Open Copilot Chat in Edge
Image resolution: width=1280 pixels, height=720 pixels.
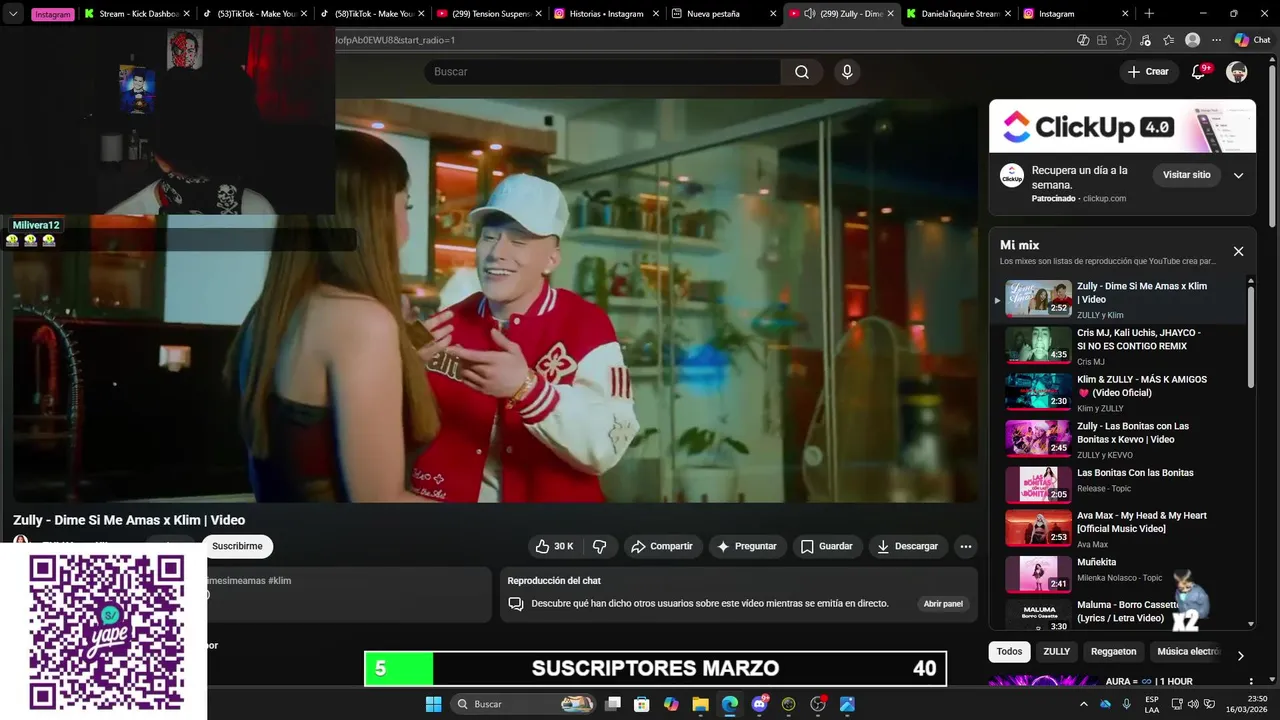[x=1252, y=40]
